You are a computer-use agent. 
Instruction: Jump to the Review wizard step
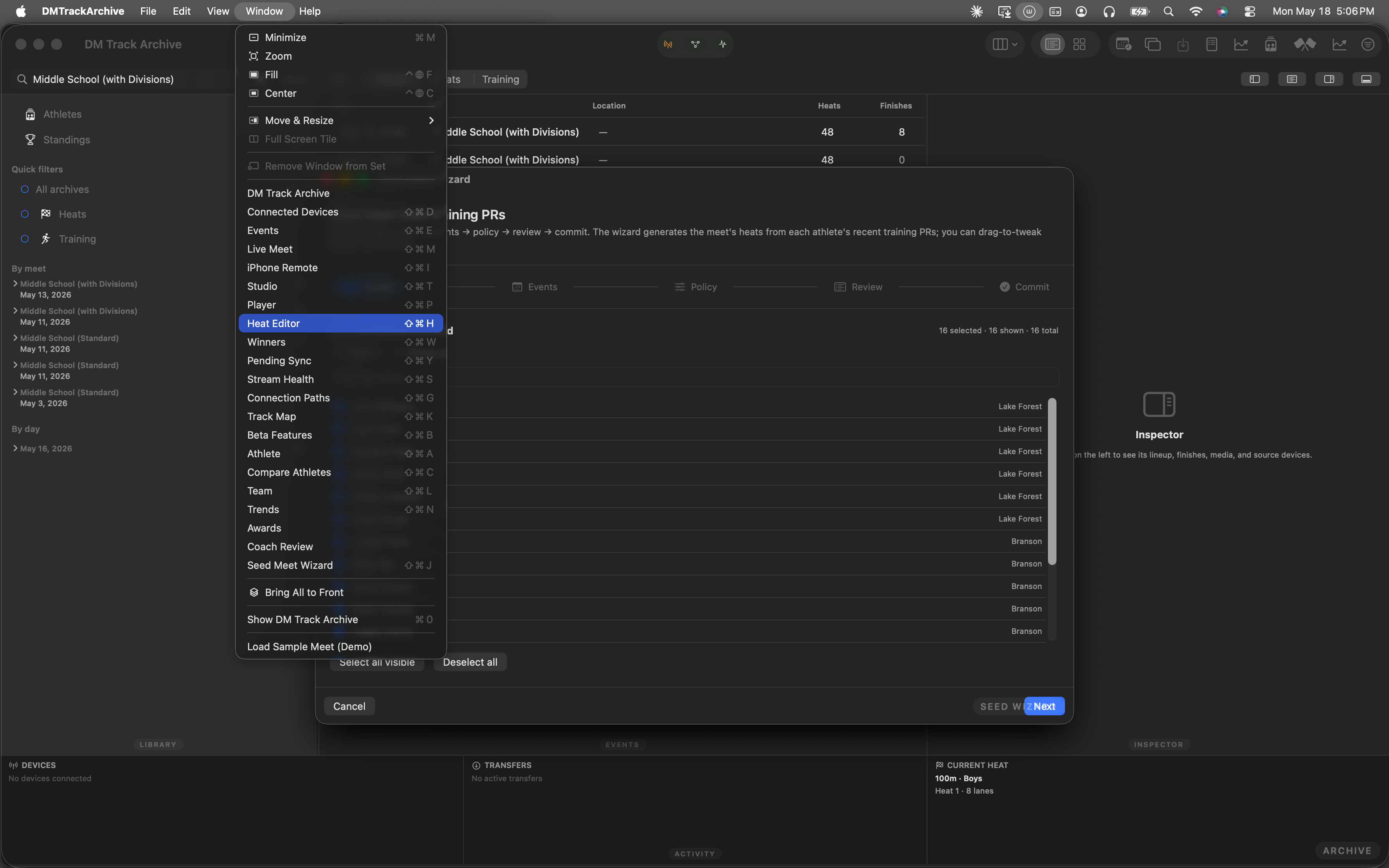[x=858, y=287]
